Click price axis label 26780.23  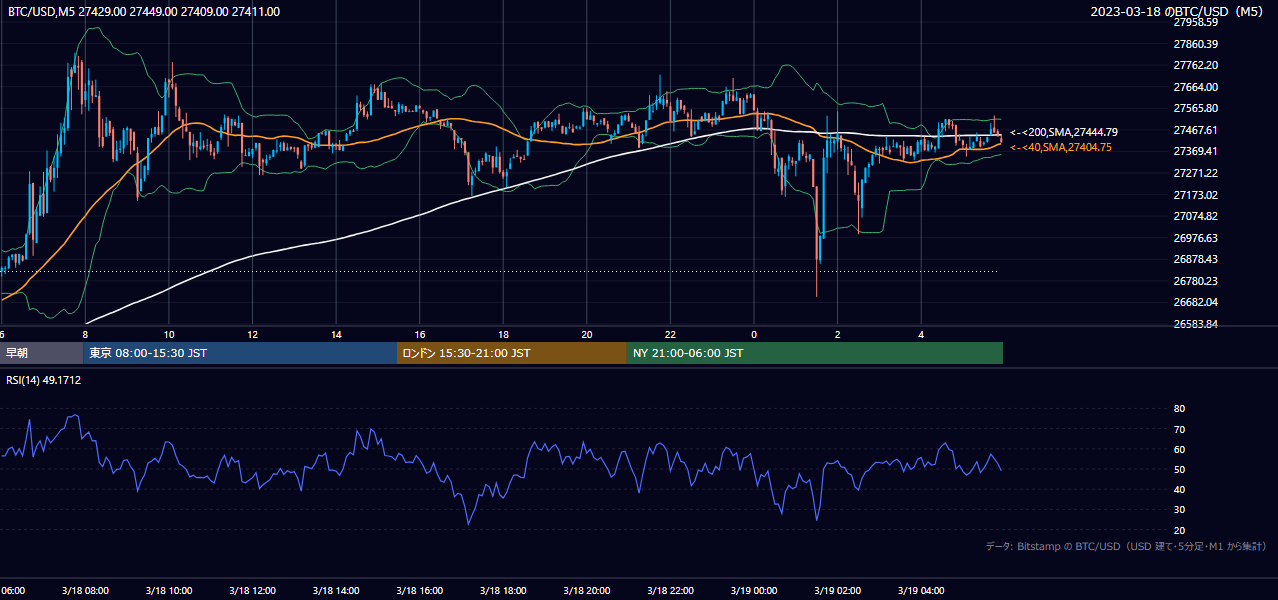[1196, 281]
